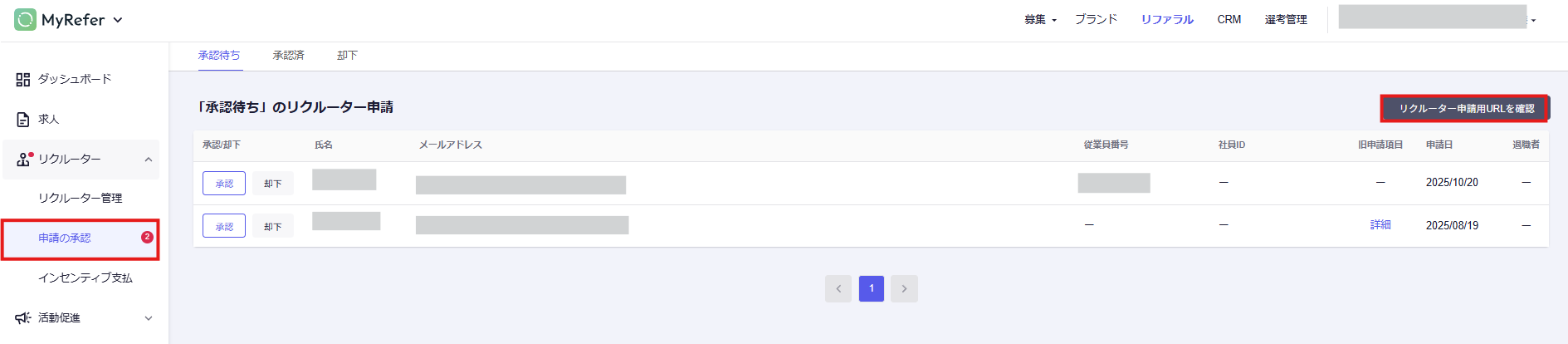The width and height of the screenshot is (1568, 344).
Task: Go to previous page arrow
Action: click(x=838, y=289)
